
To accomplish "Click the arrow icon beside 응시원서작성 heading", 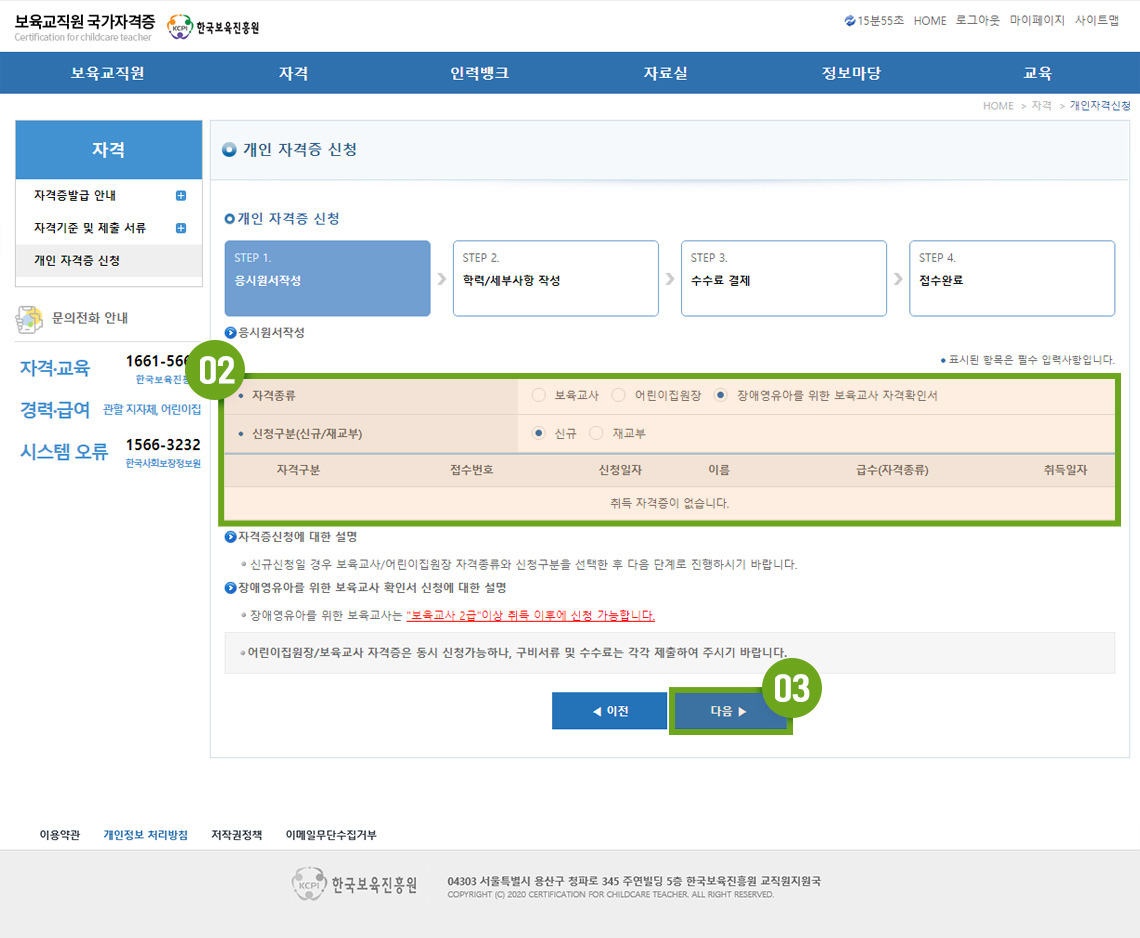I will [231, 333].
